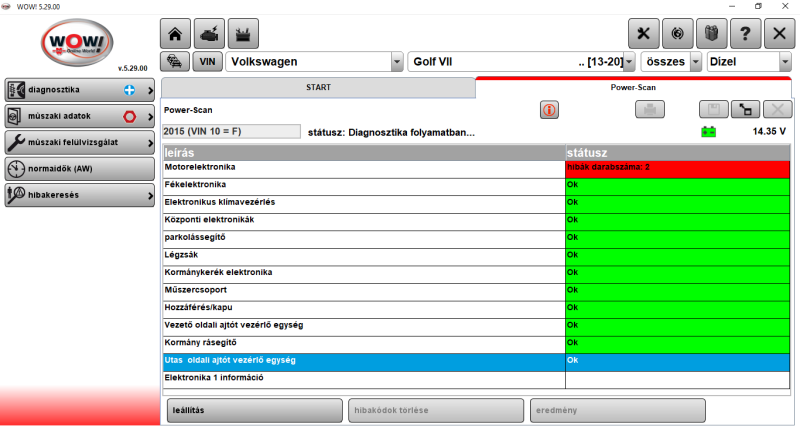Click Ok status of Fékelektronika
Image resolution: width=800 pixels, height=426 pixels.
[x=678, y=187]
